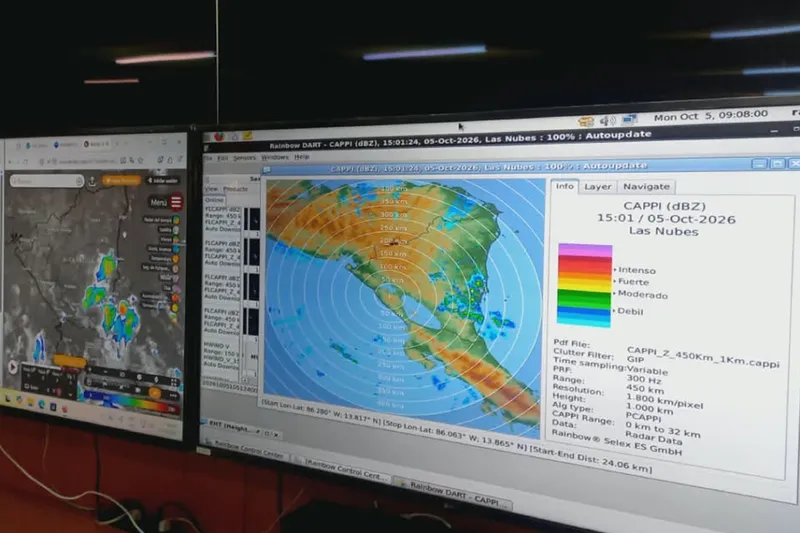Toggle the Radar del tiempo layer in weather map
800x533 pixels.
point(162,220)
